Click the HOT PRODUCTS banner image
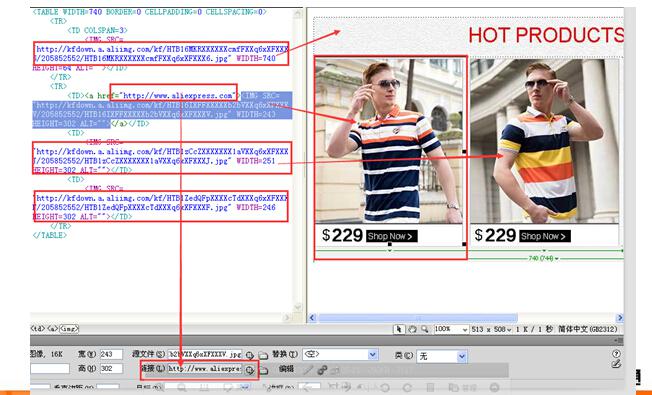The height and width of the screenshot is (395, 652). [468, 37]
